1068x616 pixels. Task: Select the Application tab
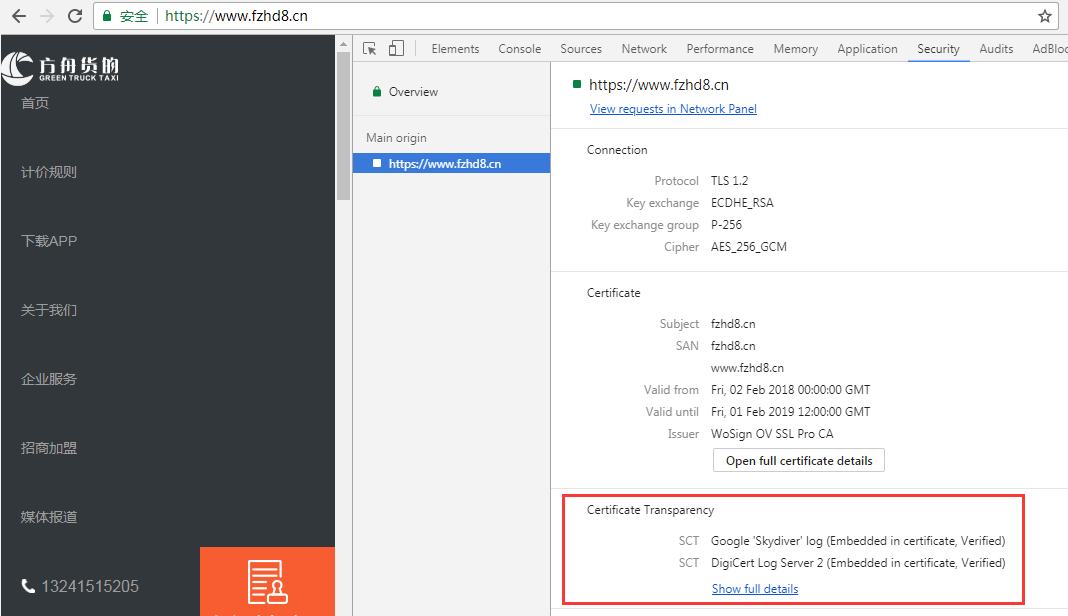(x=867, y=49)
